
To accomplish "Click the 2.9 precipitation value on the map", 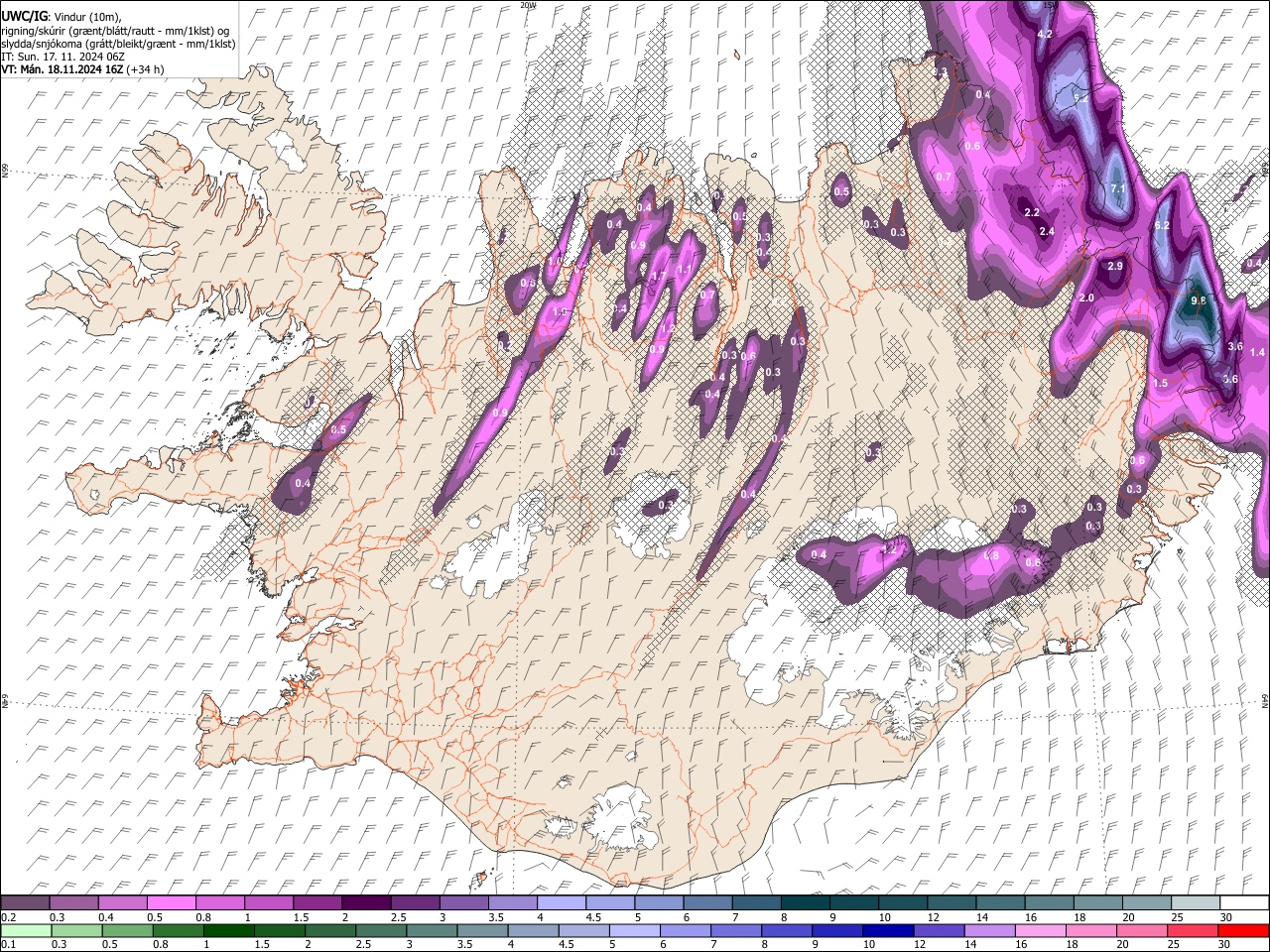I will tap(1115, 266).
